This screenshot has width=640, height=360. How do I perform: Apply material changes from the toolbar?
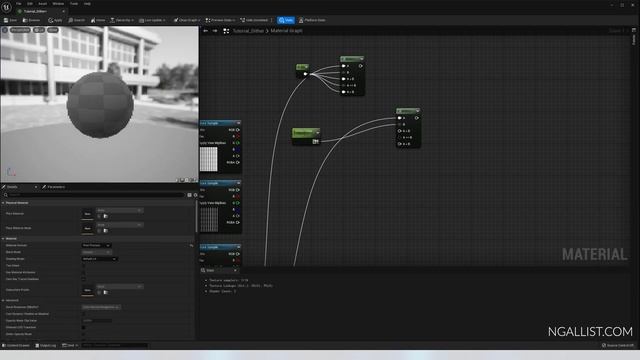55,20
